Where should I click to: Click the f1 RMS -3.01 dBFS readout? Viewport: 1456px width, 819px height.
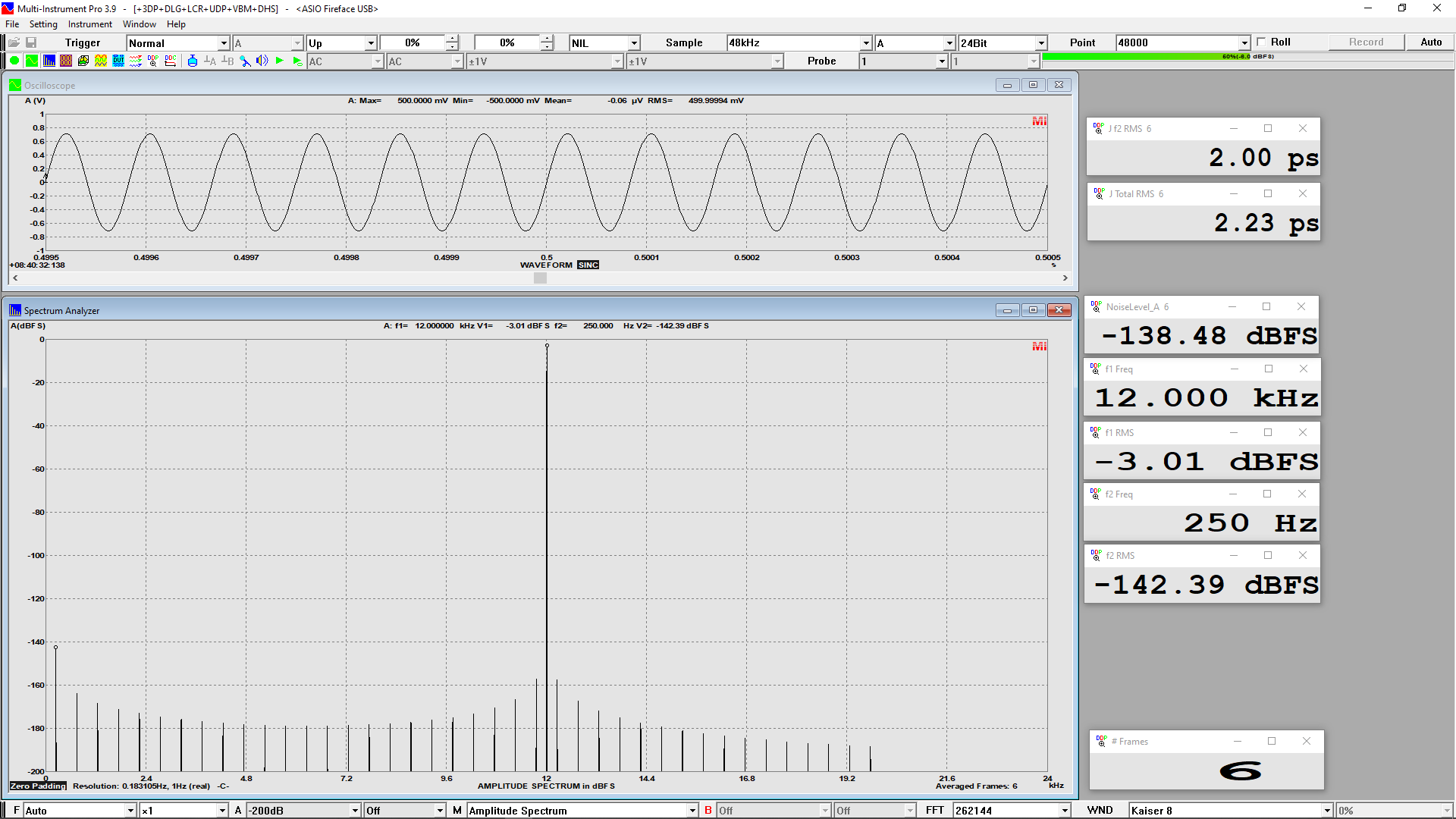pyautogui.click(x=1202, y=461)
